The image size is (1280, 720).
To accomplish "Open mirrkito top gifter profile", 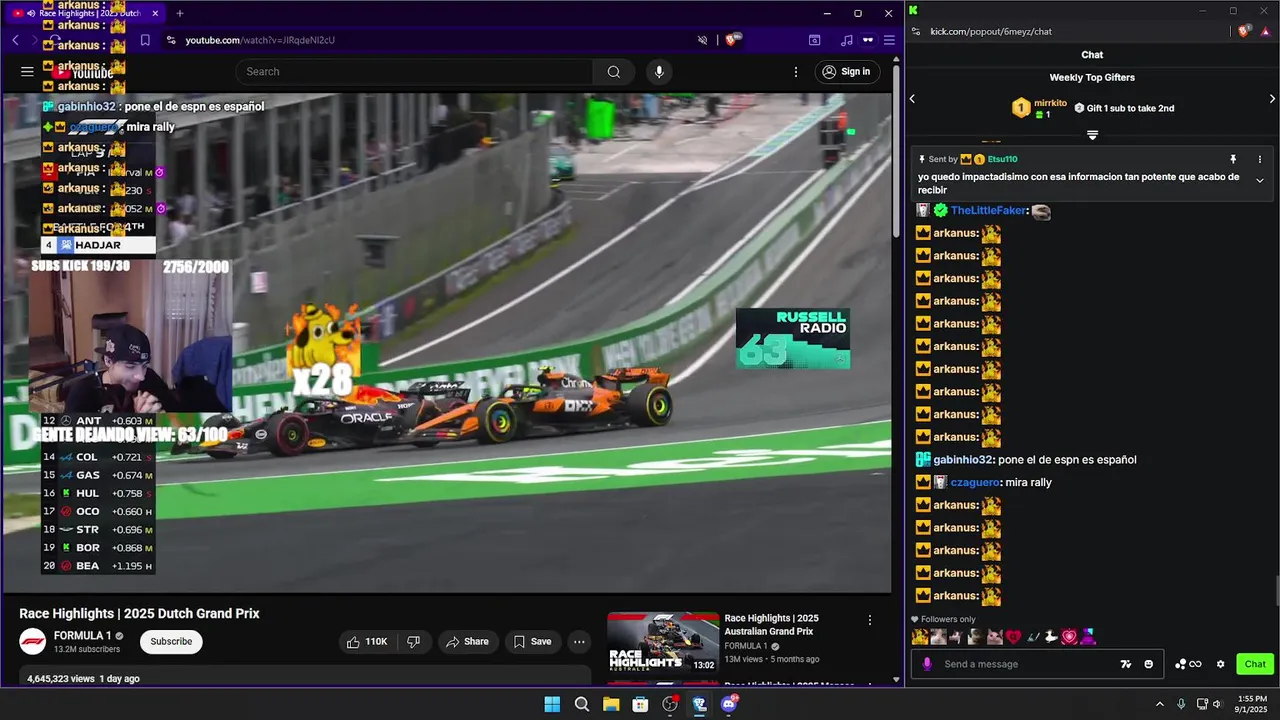I will pyautogui.click(x=1050, y=103).
